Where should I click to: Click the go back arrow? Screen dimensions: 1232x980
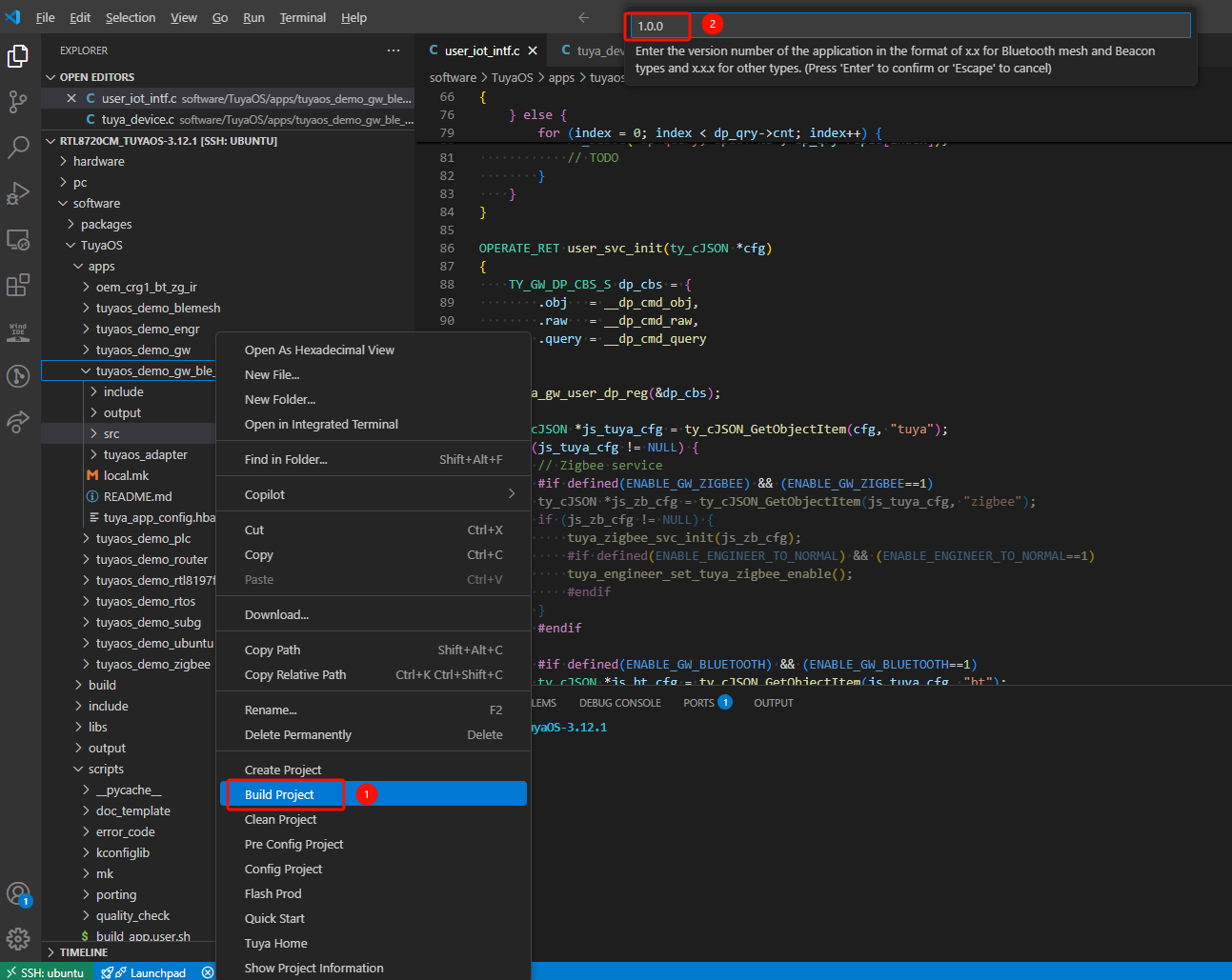point(584,17)
